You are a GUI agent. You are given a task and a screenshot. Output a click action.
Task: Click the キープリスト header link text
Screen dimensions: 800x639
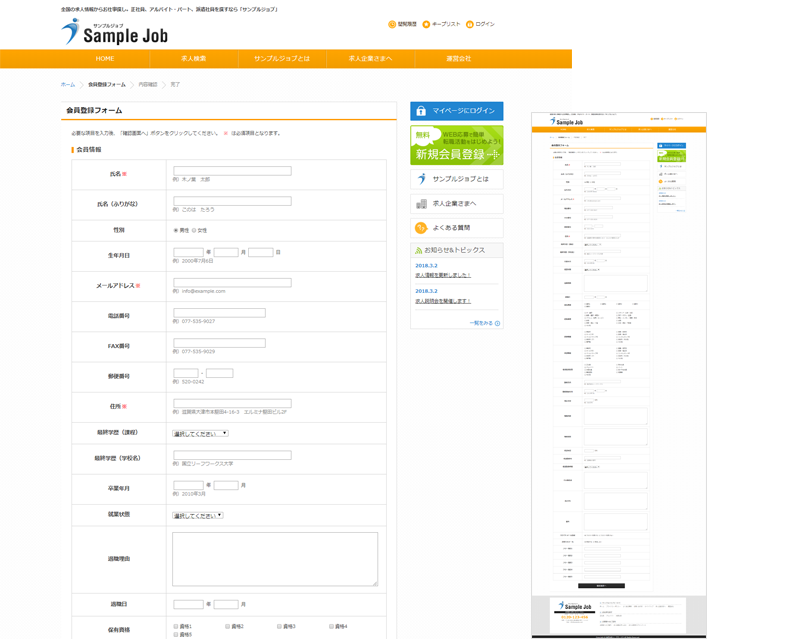[446, 24]
